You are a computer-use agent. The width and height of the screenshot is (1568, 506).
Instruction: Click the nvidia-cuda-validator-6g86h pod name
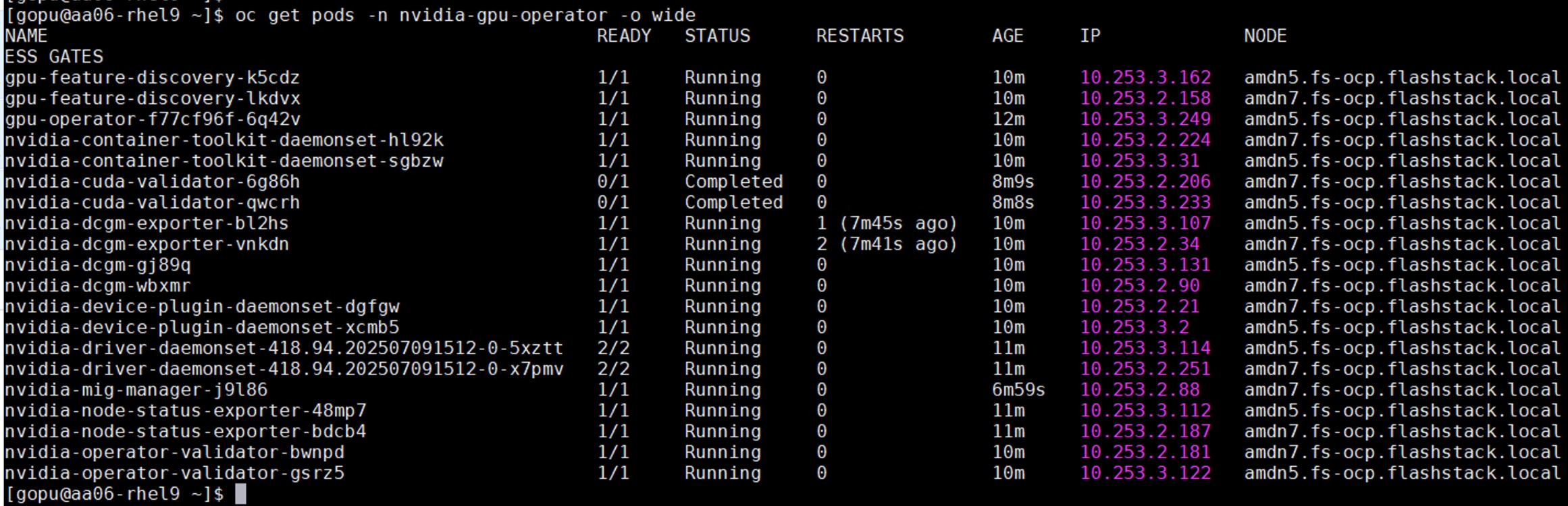coord(152,182)
